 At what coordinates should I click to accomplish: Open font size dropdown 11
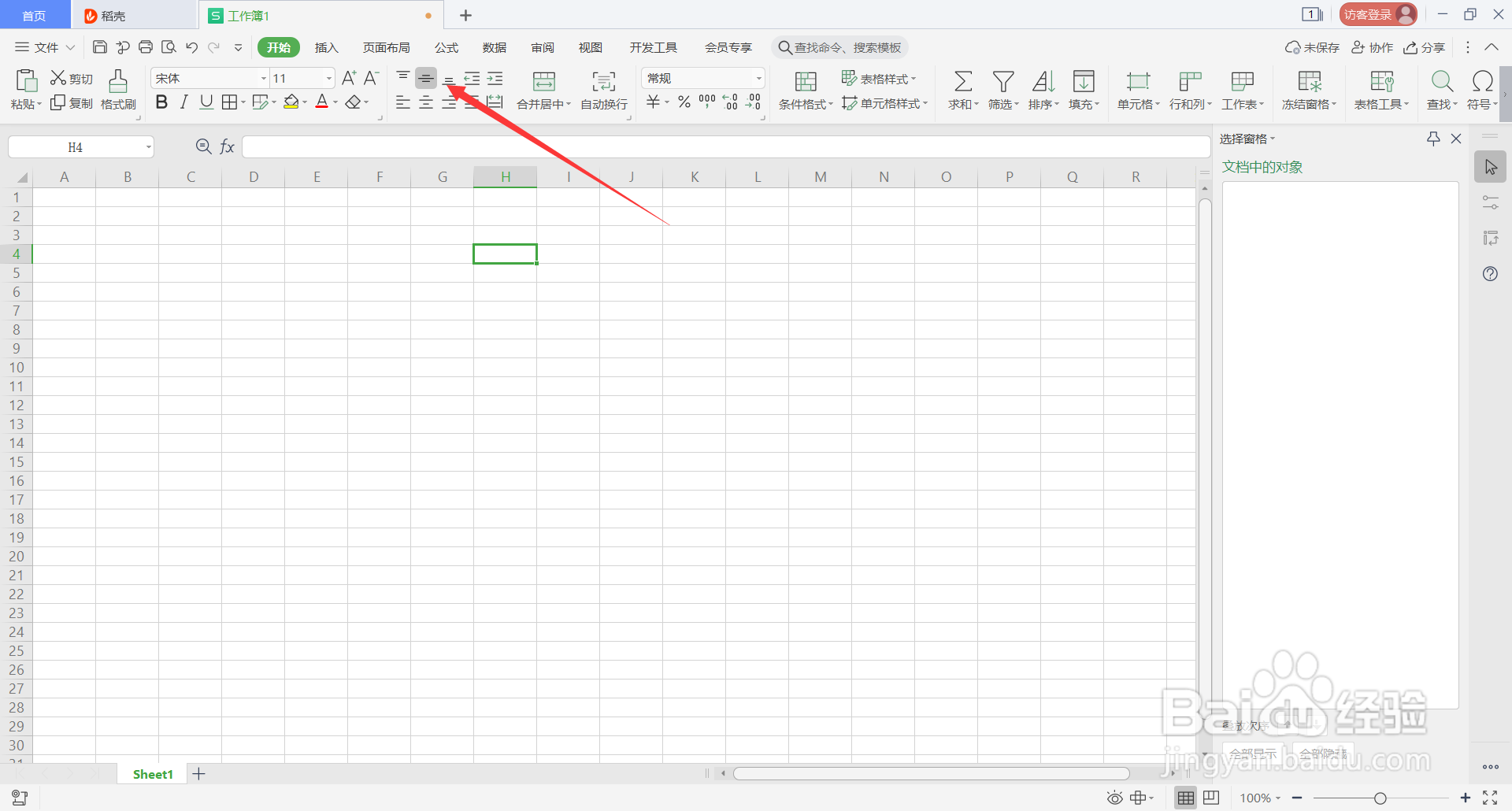coord(329,78)
